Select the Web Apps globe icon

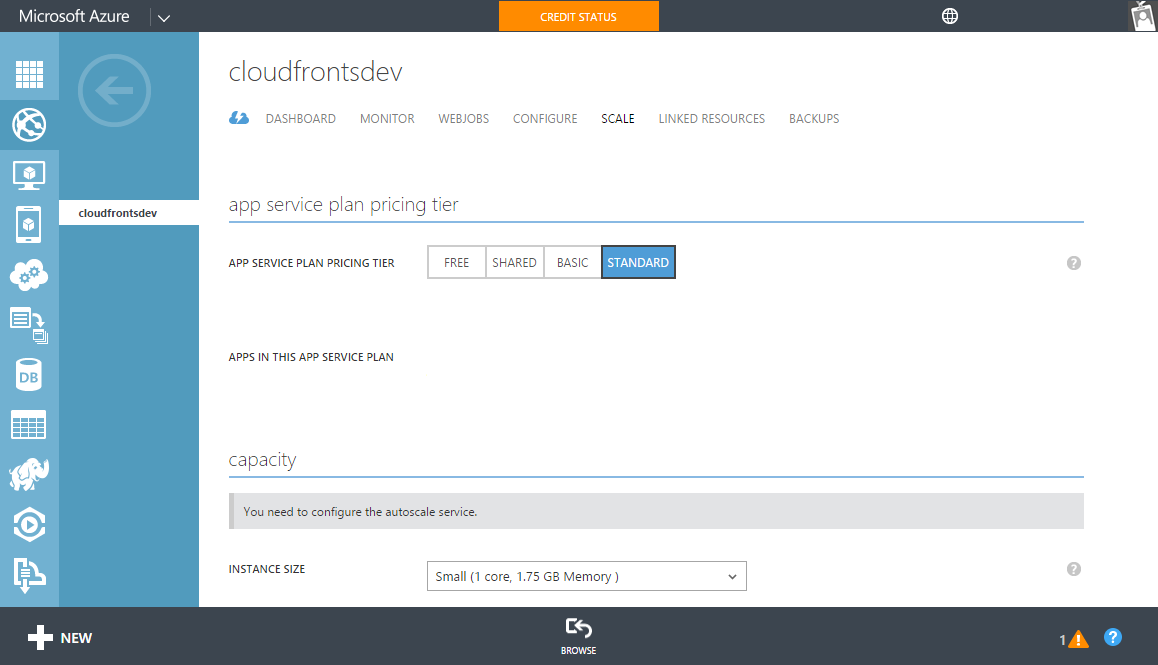point(29,125)
